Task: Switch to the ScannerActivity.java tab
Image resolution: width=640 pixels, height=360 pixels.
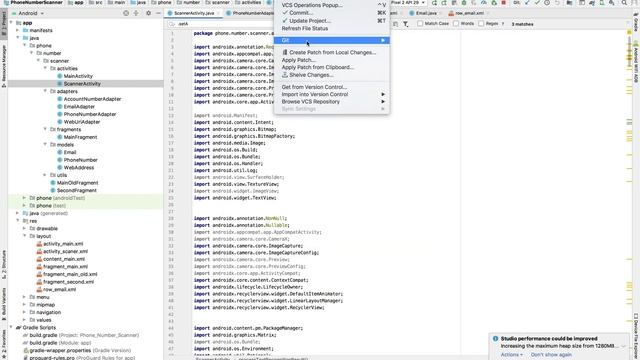Action: coord(193,13)
